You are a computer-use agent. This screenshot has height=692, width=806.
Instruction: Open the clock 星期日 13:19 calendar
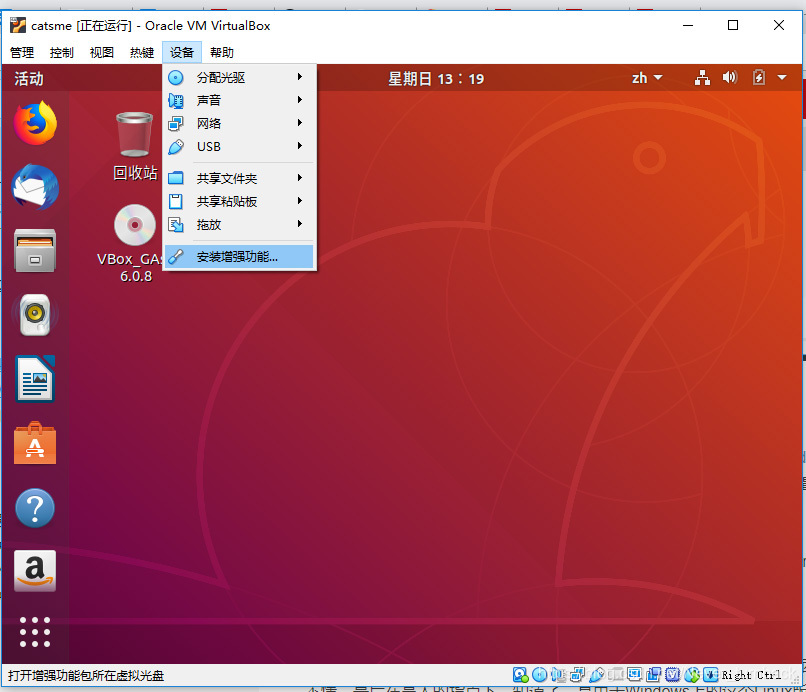coord(436,79)
